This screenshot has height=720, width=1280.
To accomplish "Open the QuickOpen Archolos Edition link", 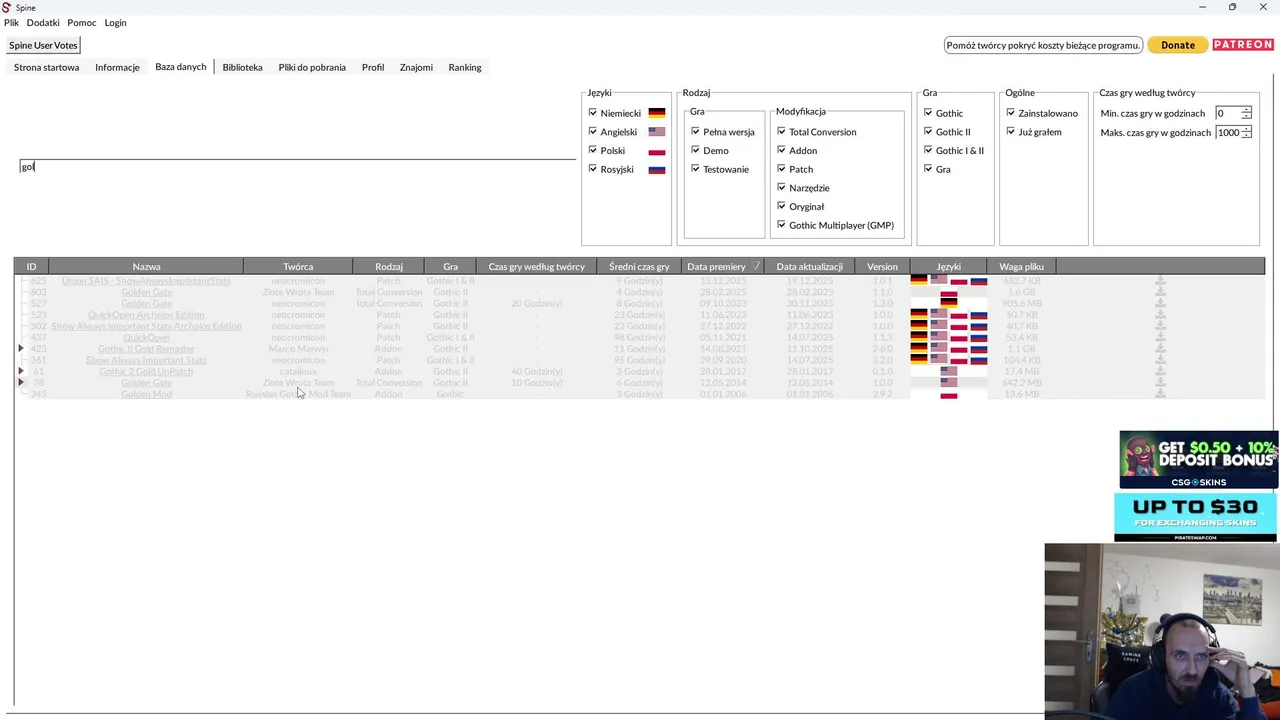I will pos(146,315).
